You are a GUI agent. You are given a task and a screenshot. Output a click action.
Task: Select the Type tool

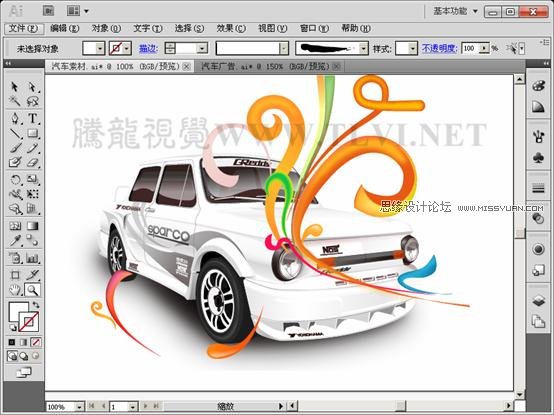pos(32,118)
